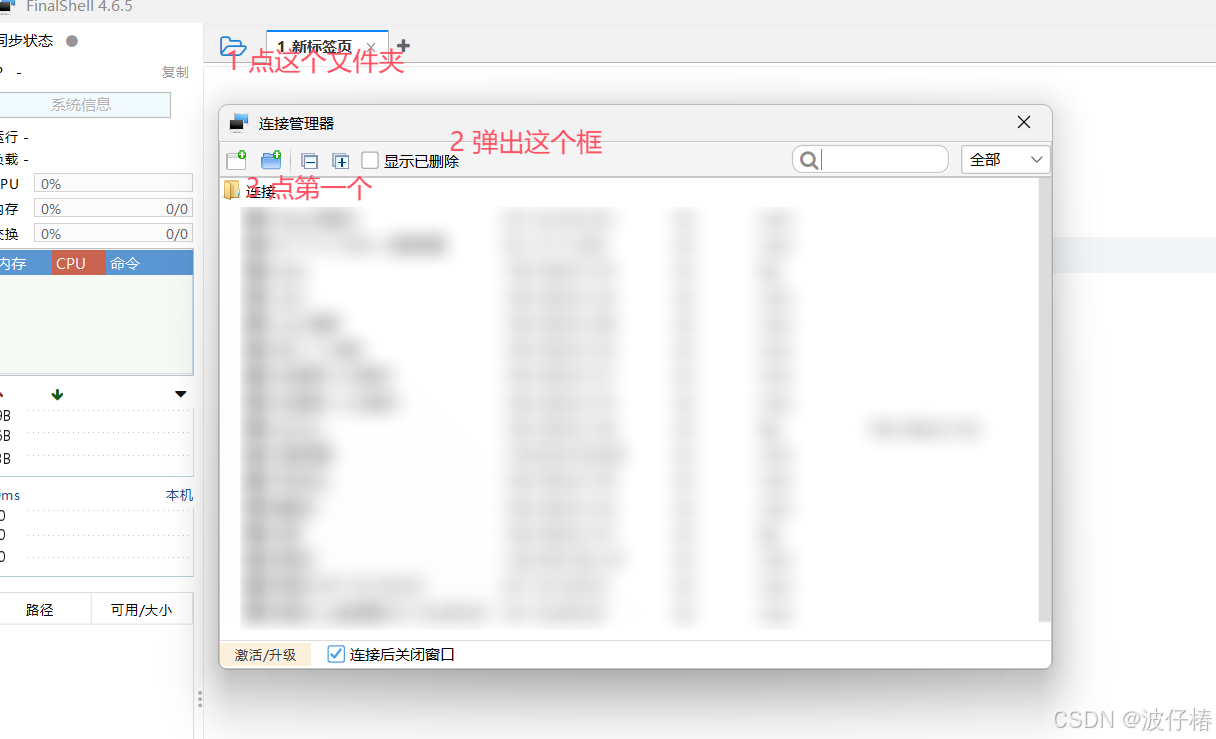Close the 连接管理器 dialog
The height and width of the screenshot is (739, 1216).
[x=1023, y=122]
